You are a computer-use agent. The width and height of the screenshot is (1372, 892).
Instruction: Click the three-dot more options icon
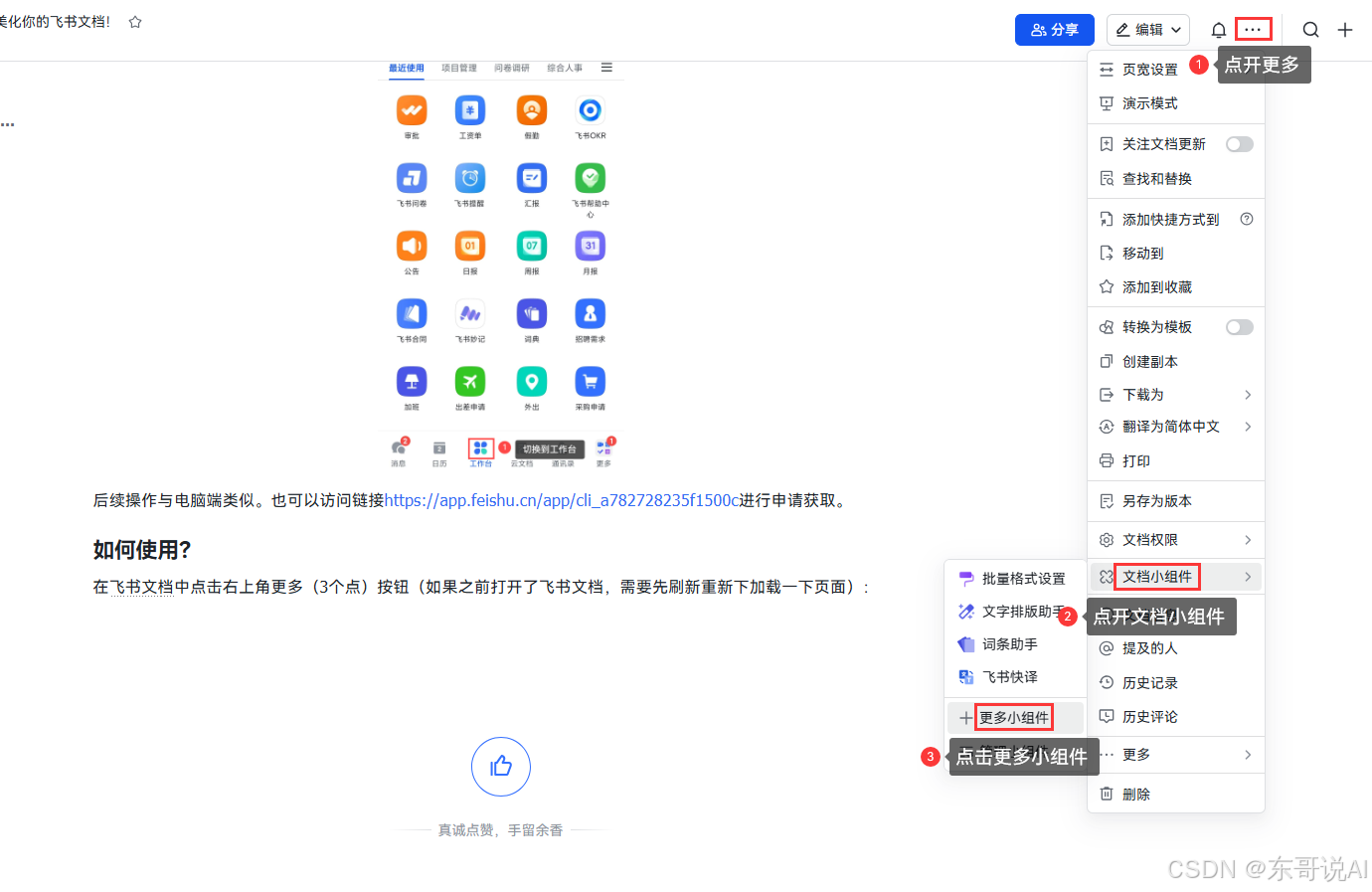coord(1253,30)
